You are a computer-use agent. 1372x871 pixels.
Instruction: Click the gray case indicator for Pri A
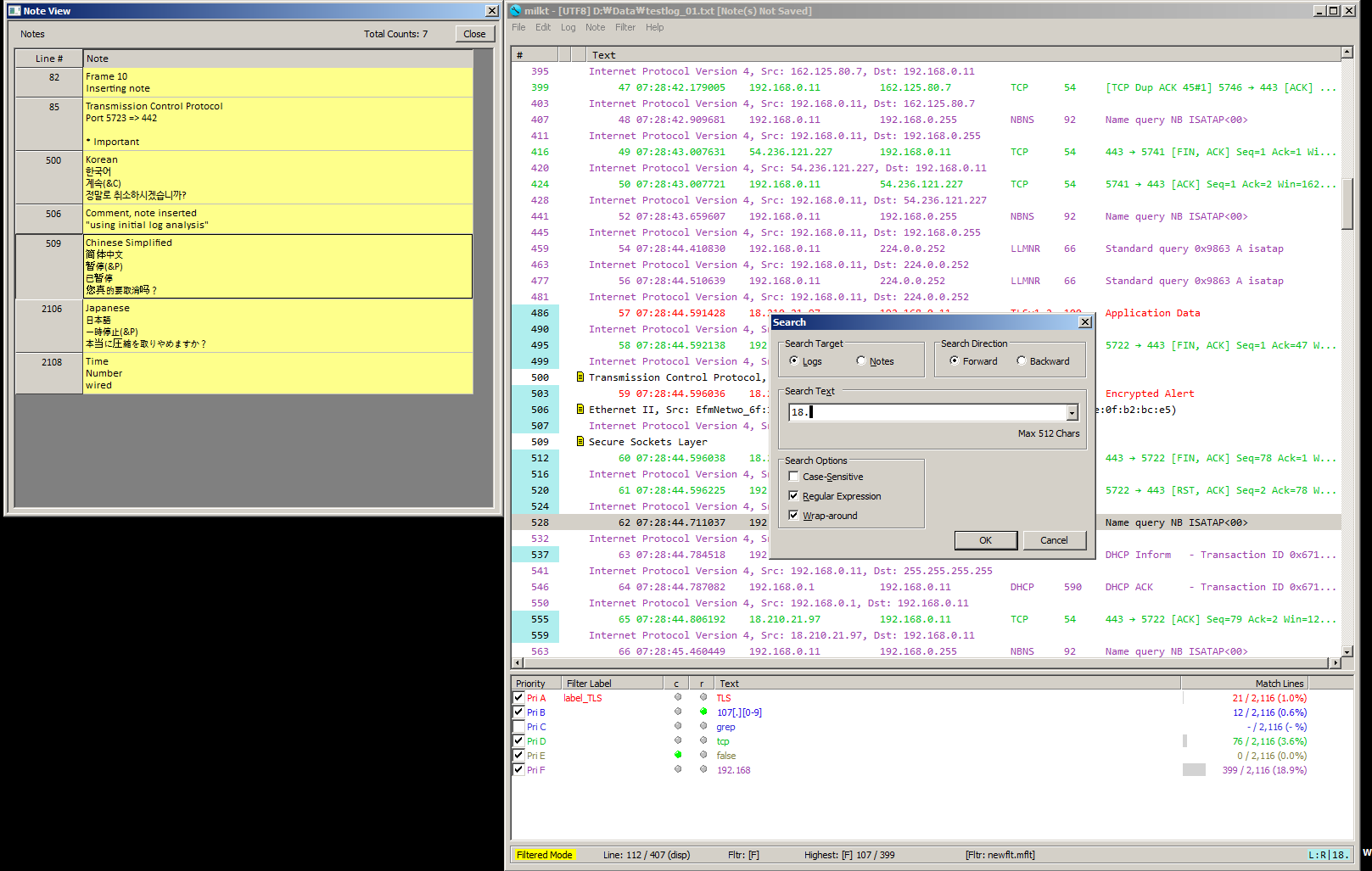[678, 698]
